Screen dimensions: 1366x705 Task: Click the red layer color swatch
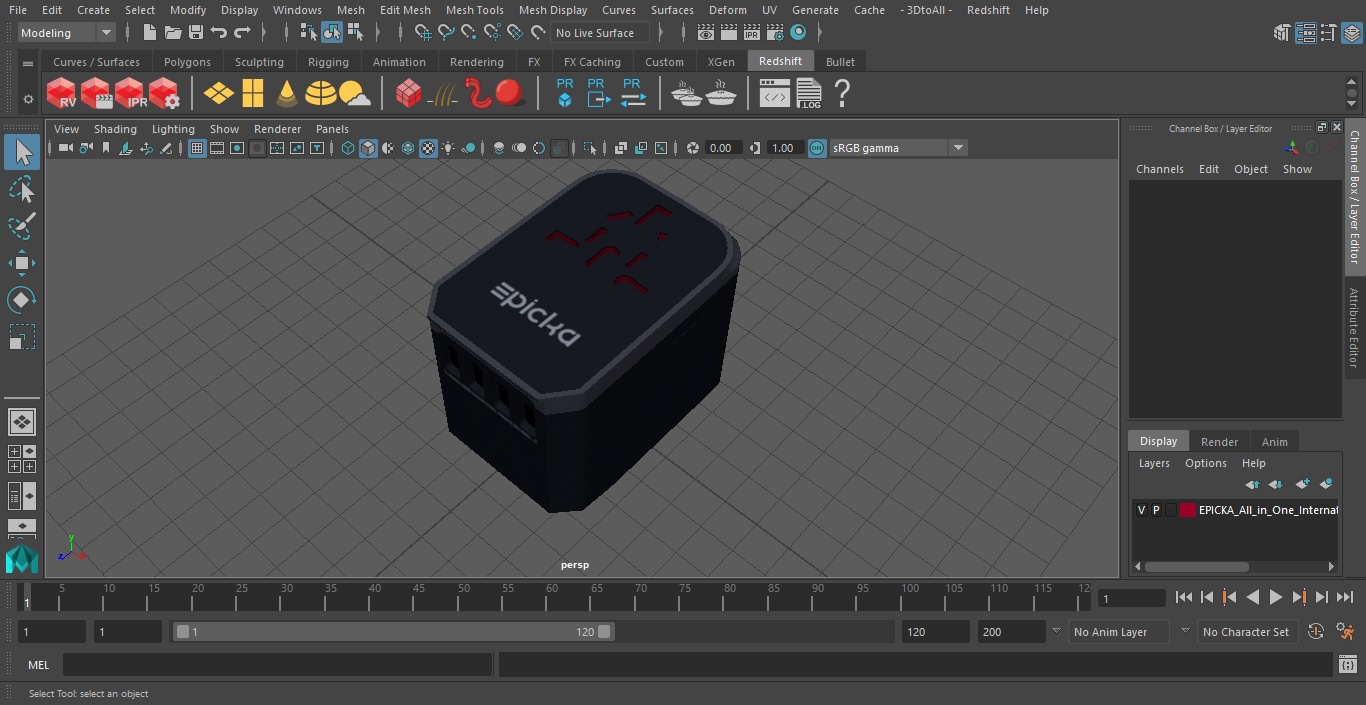[x=1187, y=510]
